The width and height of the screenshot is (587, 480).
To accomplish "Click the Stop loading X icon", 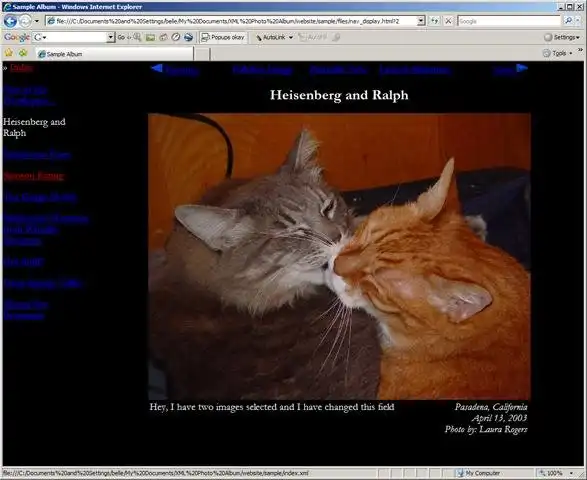I will (448, 21).
